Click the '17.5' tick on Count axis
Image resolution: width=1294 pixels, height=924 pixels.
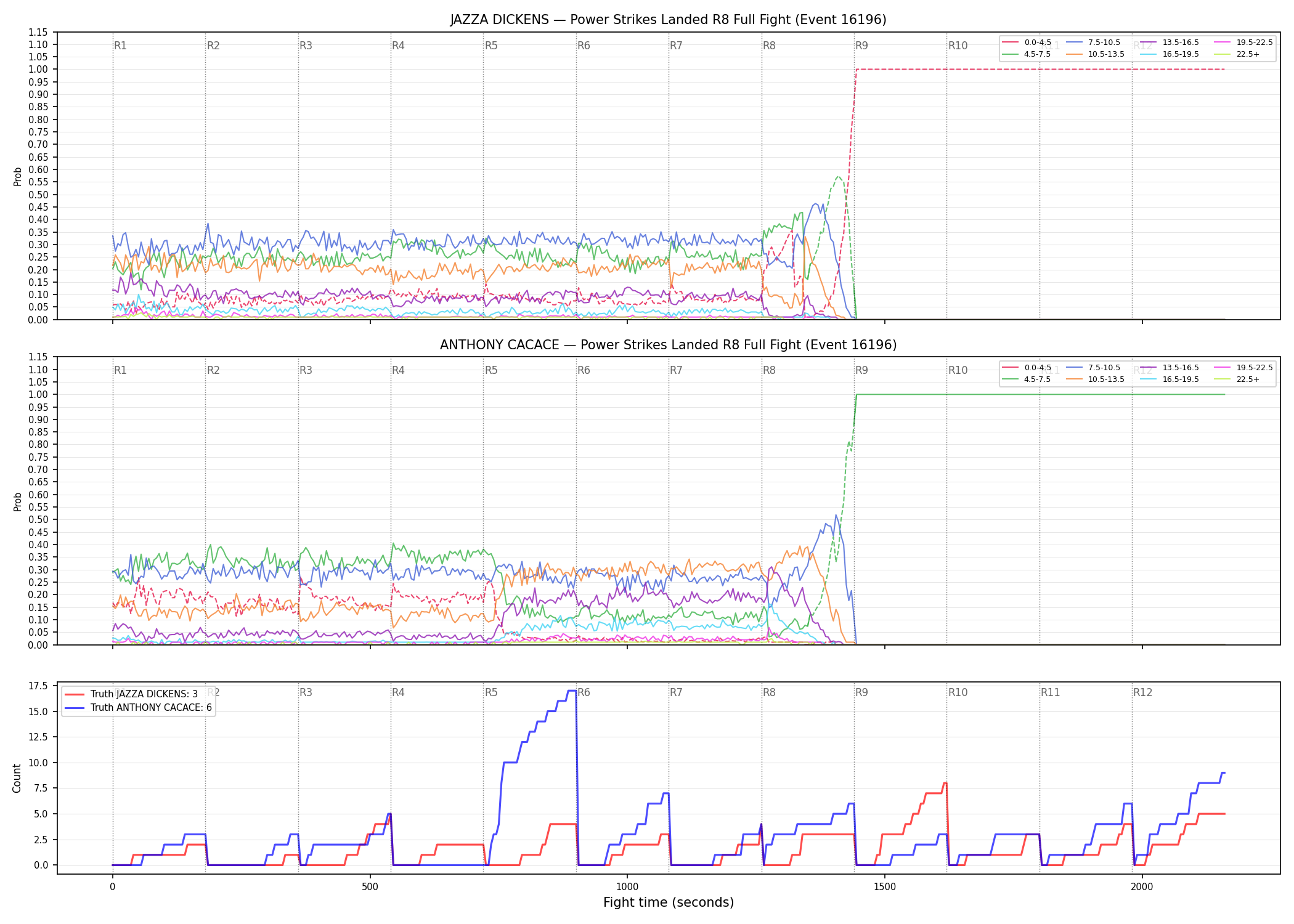tap(38, 686)
